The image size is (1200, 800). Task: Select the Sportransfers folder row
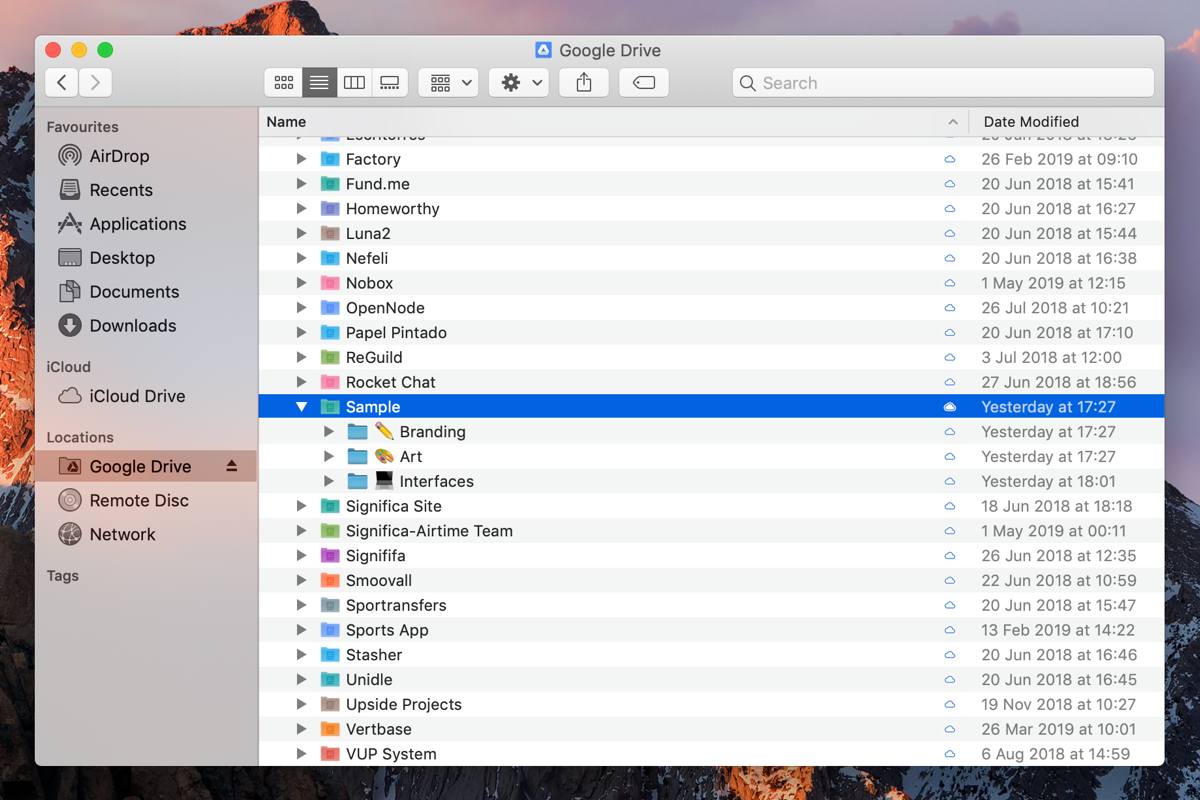click(x=711, y=605)
